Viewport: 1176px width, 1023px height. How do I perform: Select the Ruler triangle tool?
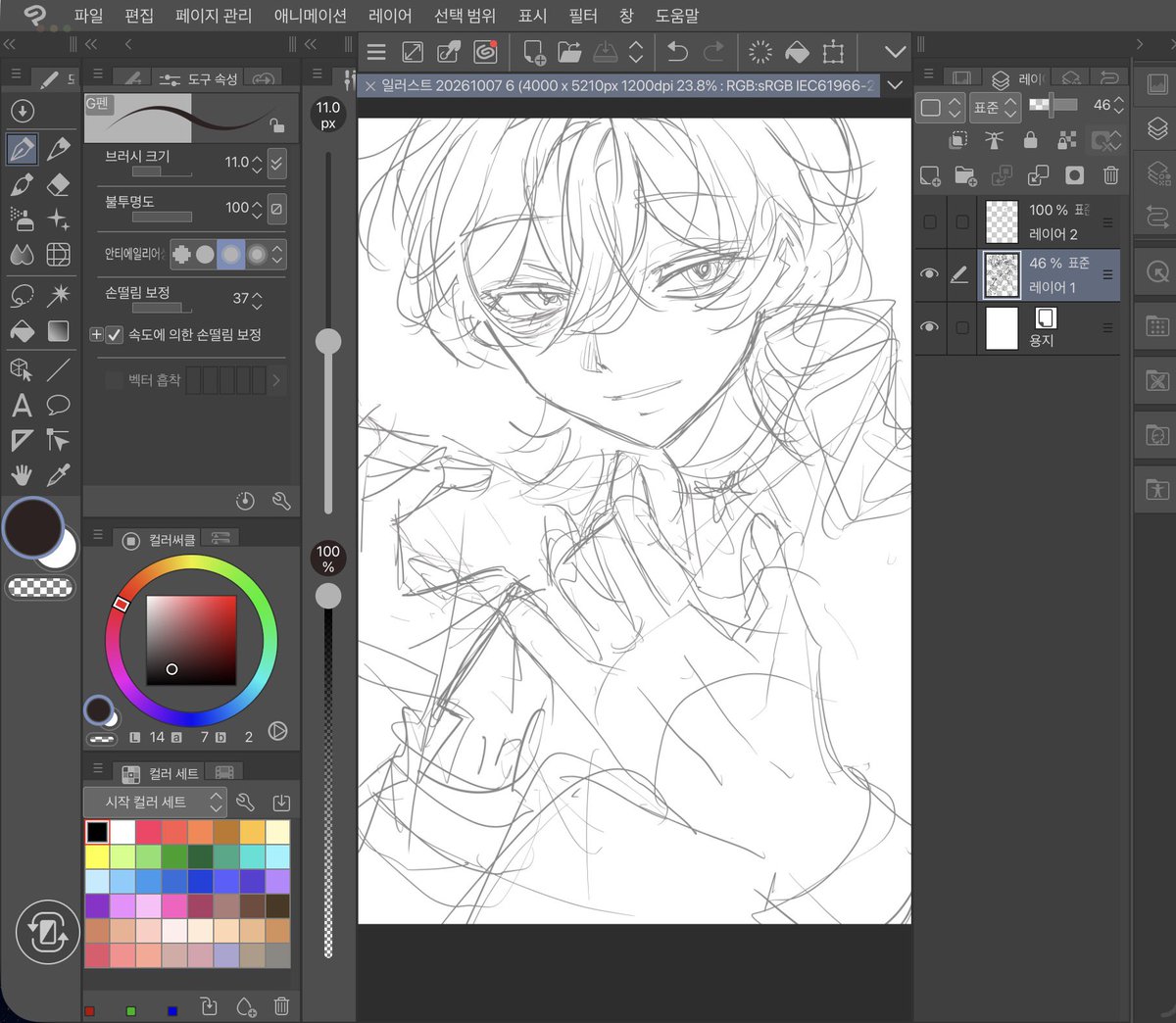22,440
